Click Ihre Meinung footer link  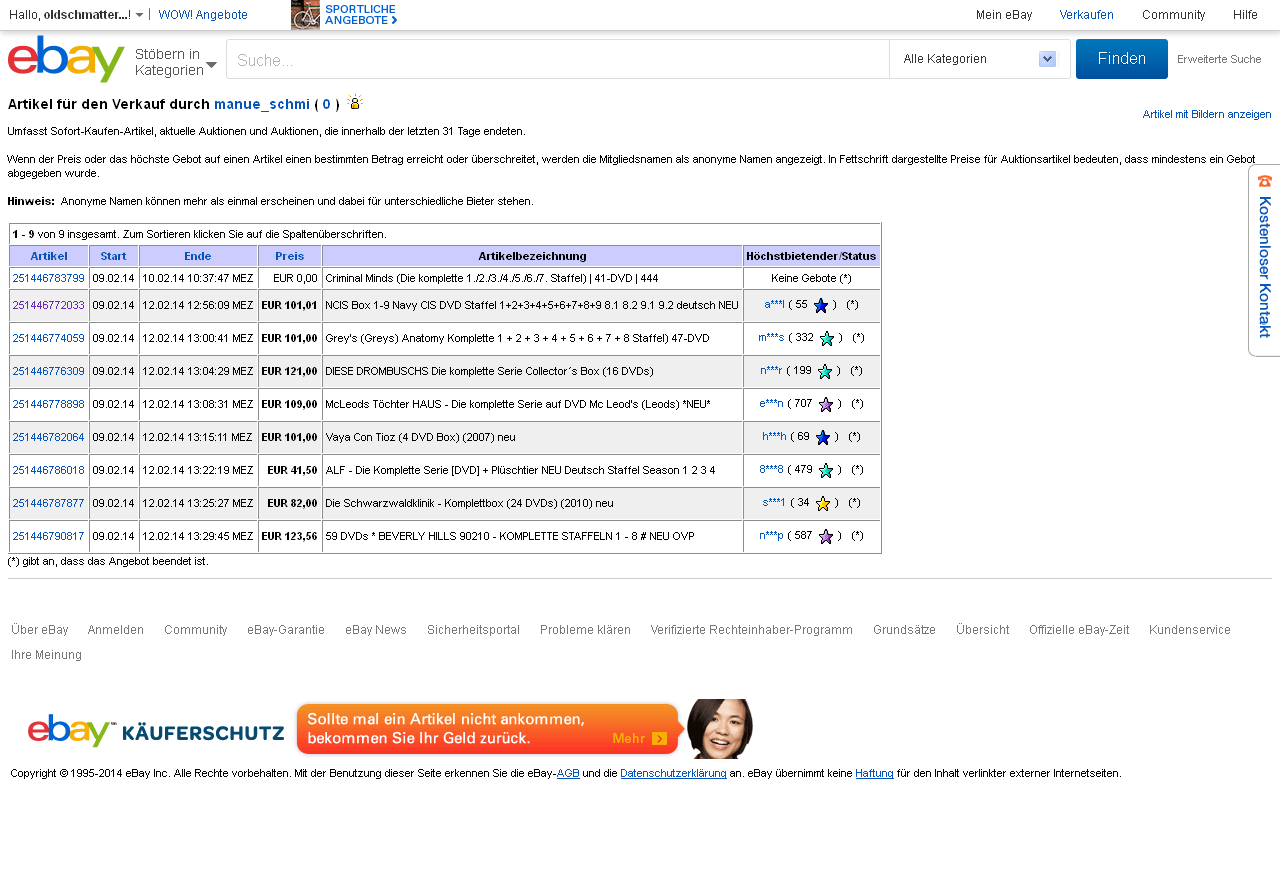(46, 655)
